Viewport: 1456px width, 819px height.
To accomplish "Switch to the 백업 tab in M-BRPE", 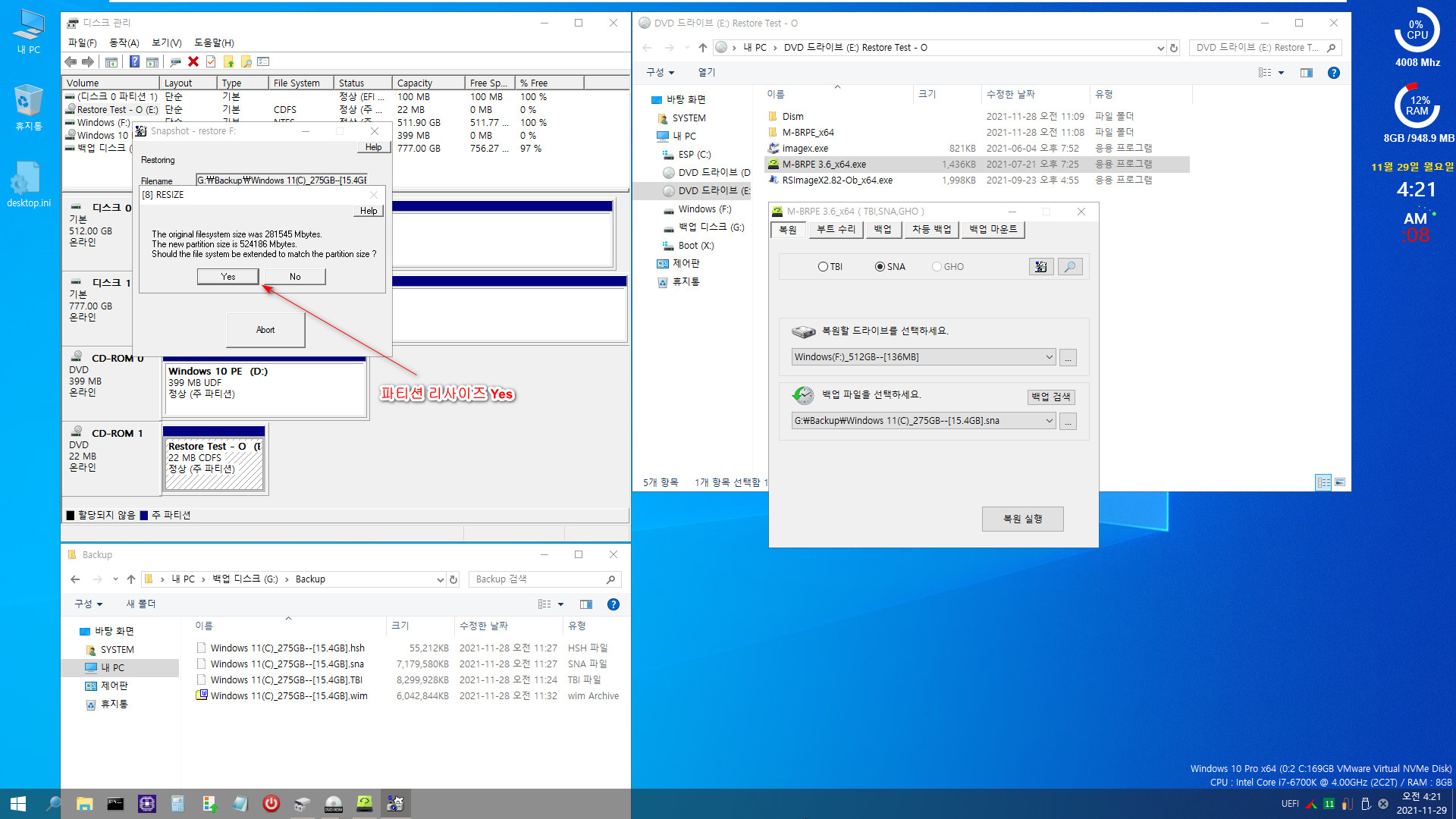I will (883, 229).
